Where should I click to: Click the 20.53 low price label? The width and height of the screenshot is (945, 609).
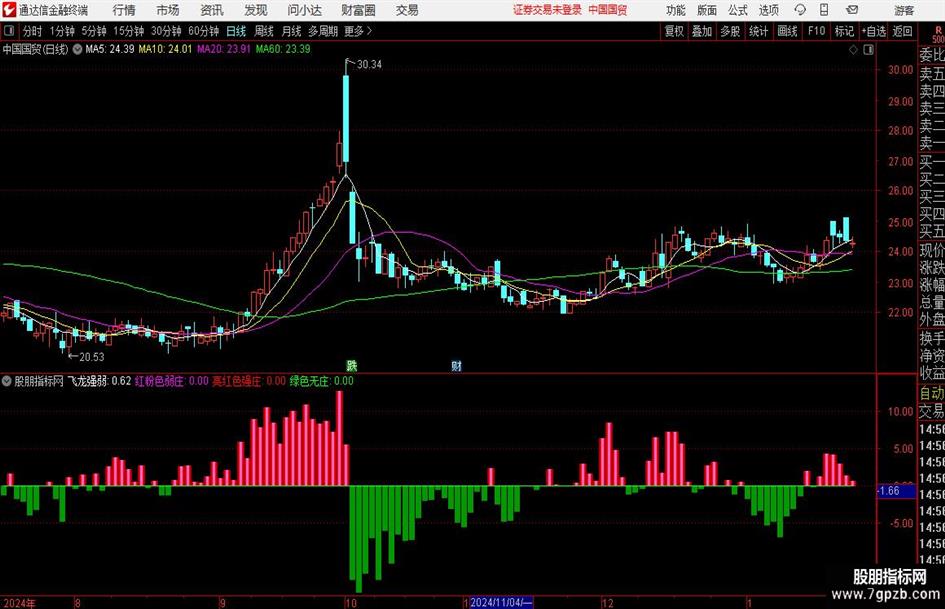(x=92, y=357)
